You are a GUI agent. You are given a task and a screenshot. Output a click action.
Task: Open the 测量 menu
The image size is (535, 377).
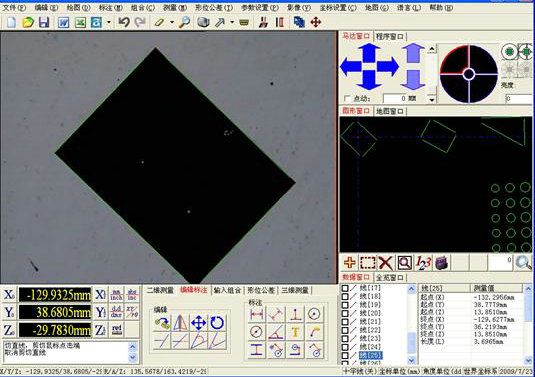tap(175, 8)
